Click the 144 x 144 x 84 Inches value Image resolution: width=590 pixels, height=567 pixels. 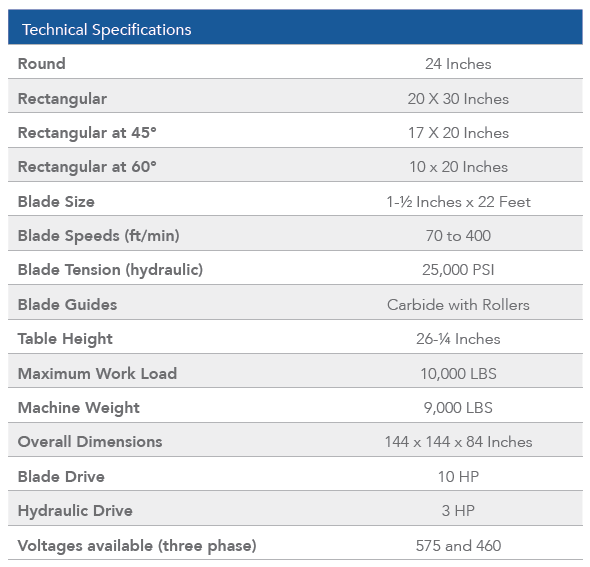458,442
